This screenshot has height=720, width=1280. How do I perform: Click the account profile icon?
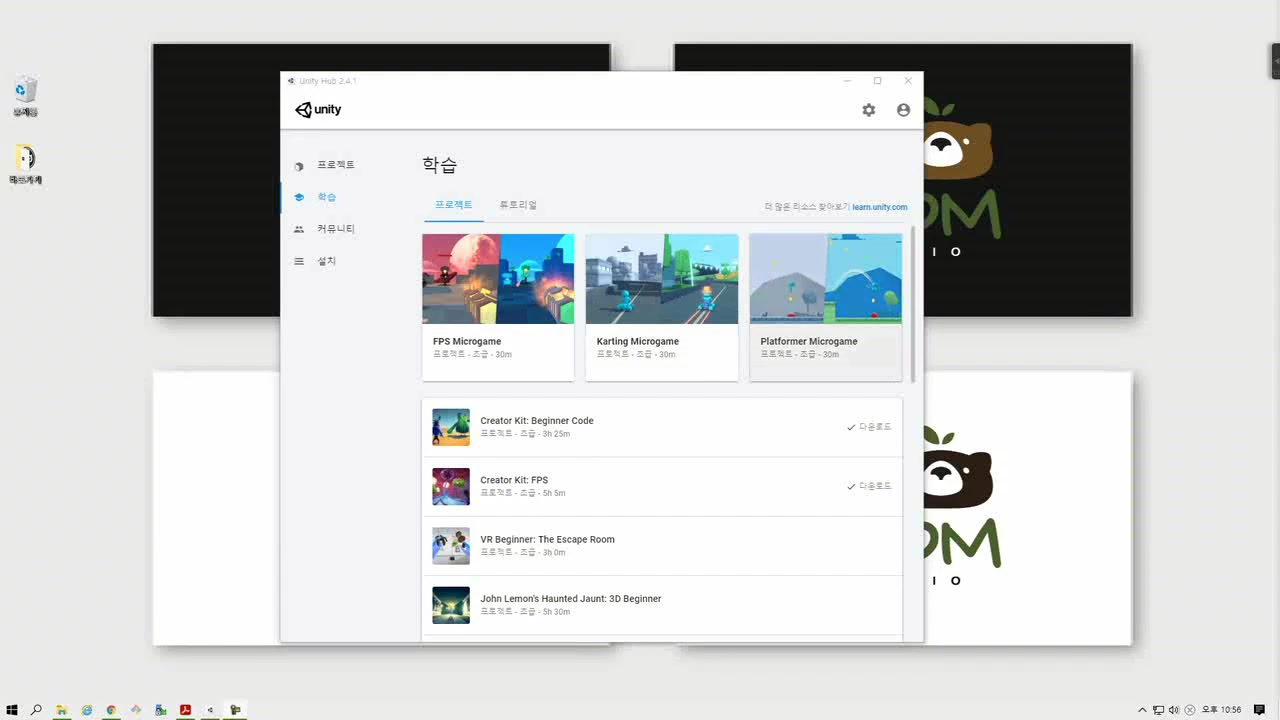tap(903, 110)
